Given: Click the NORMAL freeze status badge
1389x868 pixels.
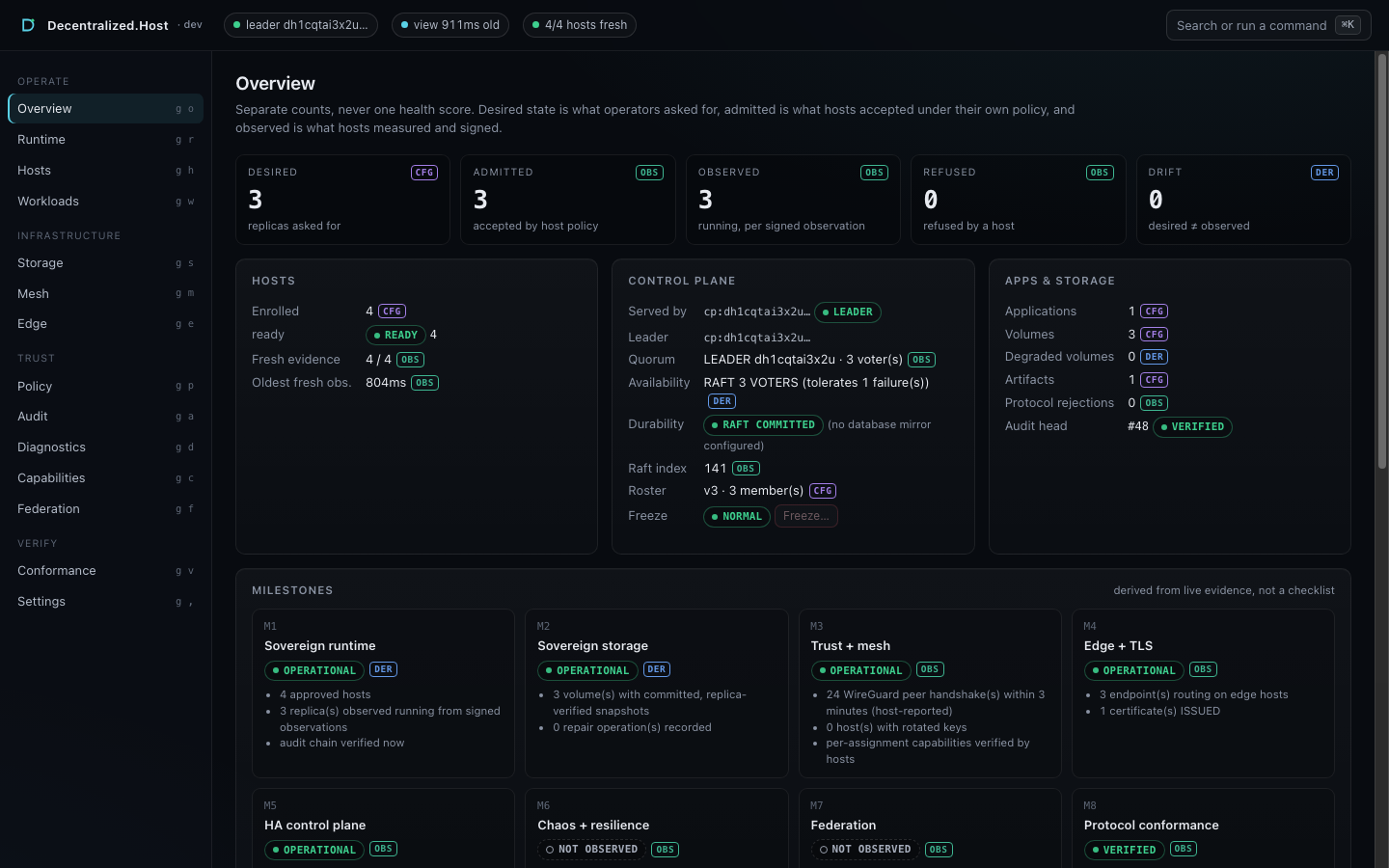Looking at the screenshot, I should click(x=737, y=517).
